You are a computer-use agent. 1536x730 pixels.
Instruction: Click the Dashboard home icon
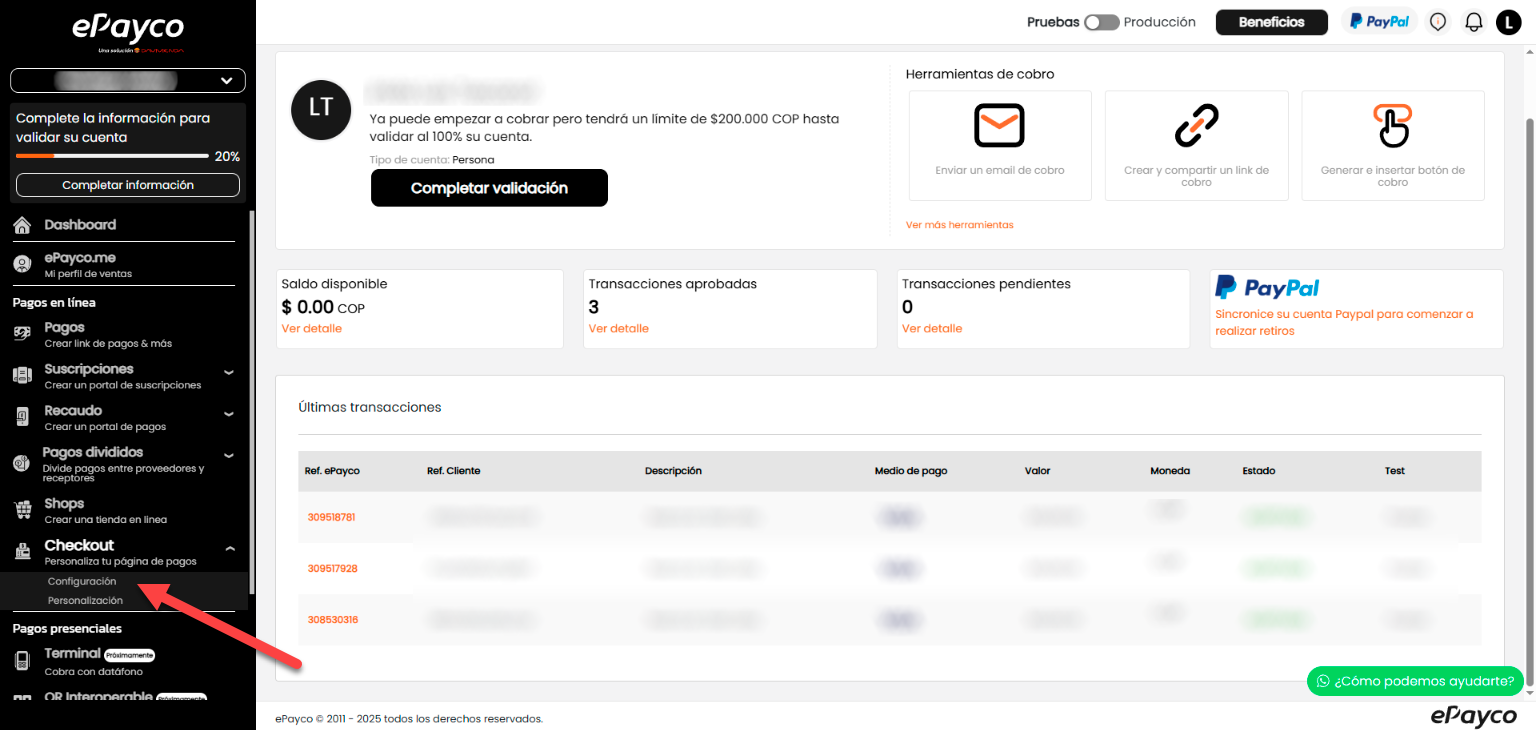click(x=22, y=226)
